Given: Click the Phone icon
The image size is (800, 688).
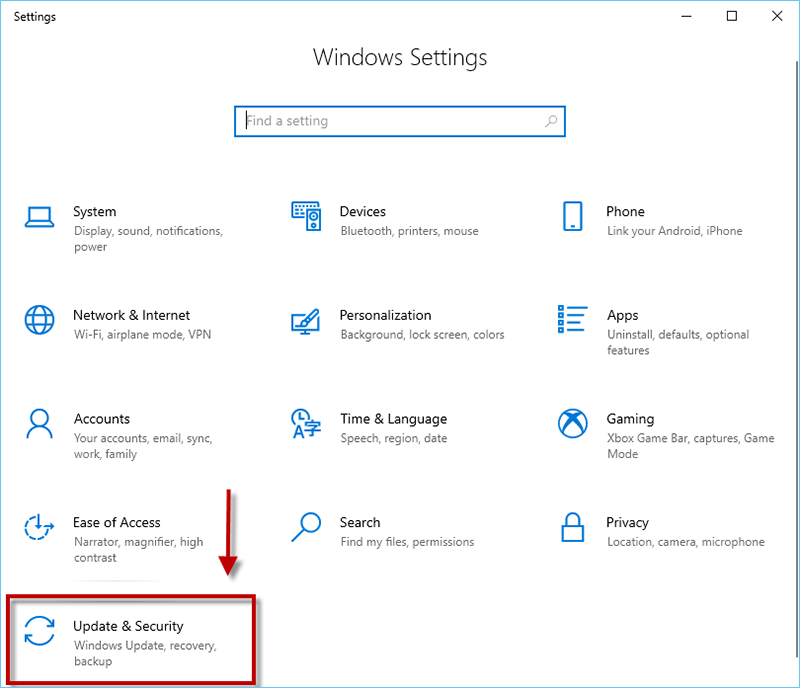Looking at the screenshot, I should pyautogui.click(x=572, y=216).
